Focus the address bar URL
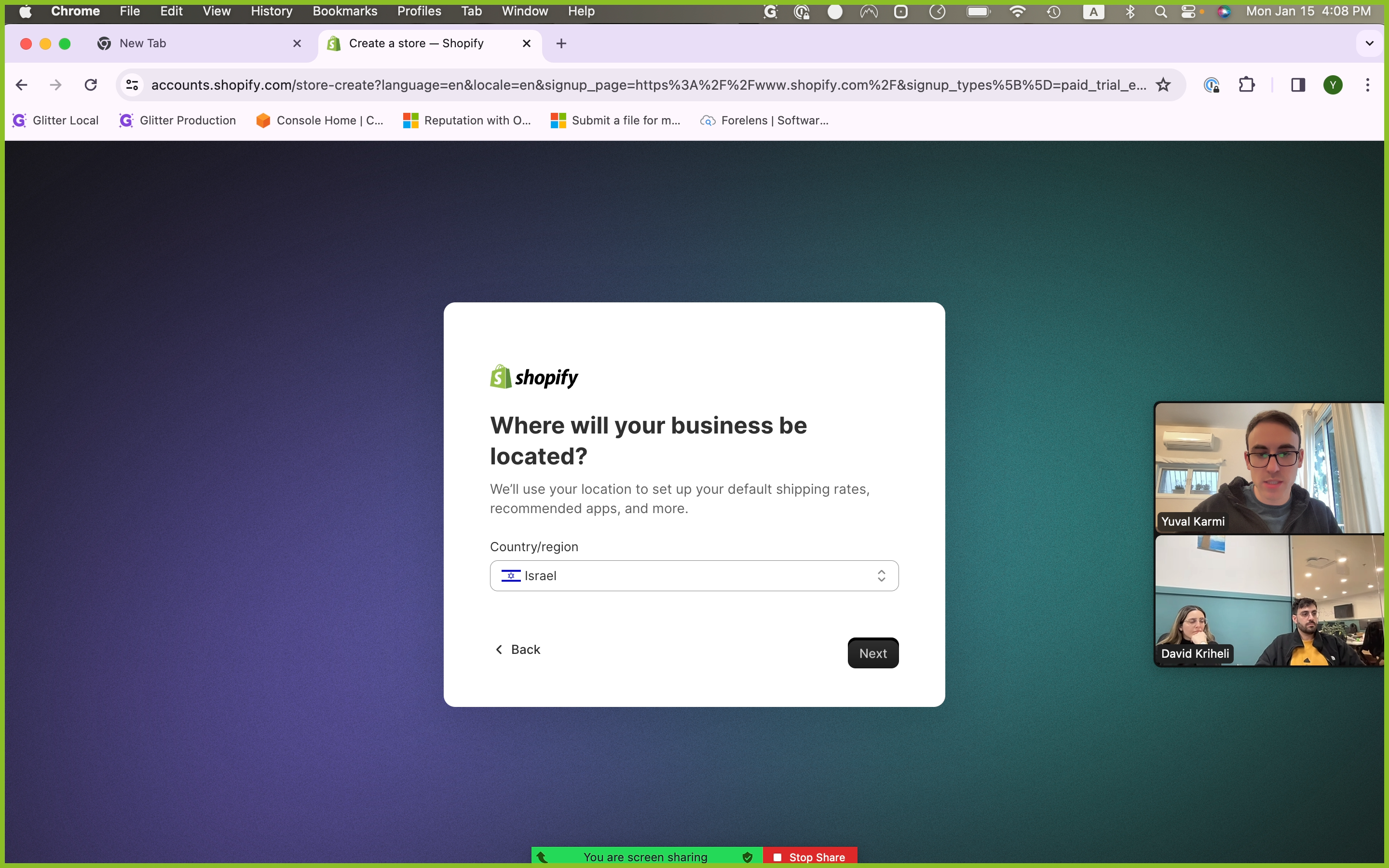 [x=649, y=85]
